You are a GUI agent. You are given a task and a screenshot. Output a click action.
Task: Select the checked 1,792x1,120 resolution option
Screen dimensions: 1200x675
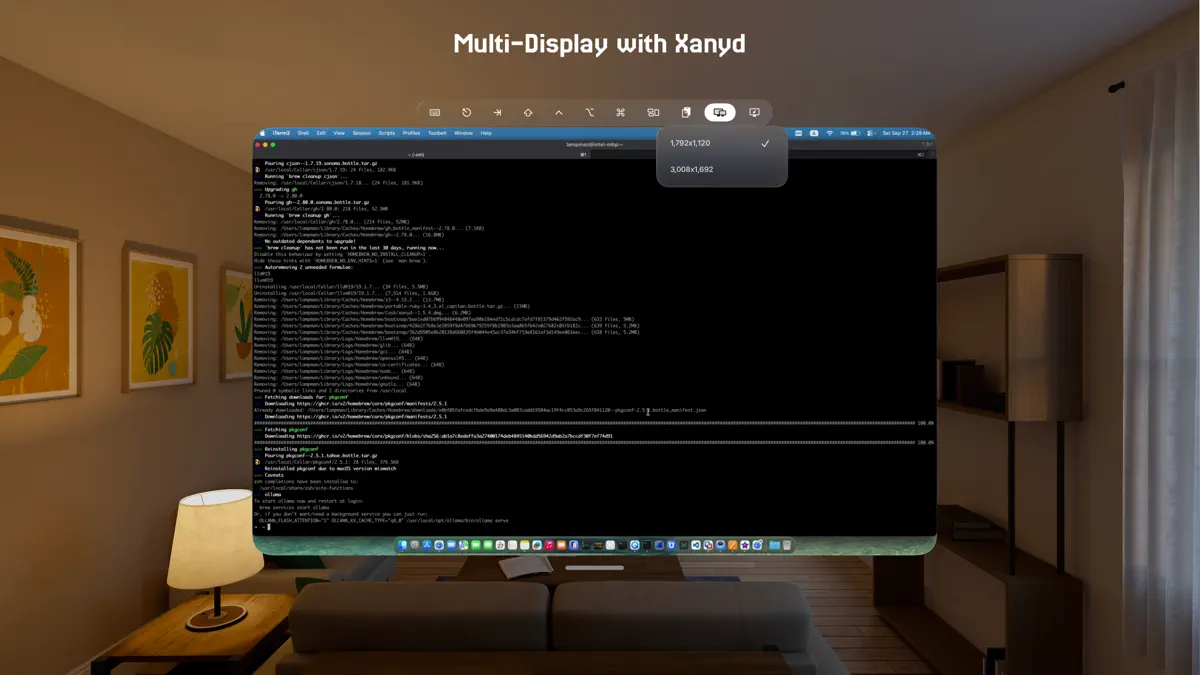click(x=700, y=143)
